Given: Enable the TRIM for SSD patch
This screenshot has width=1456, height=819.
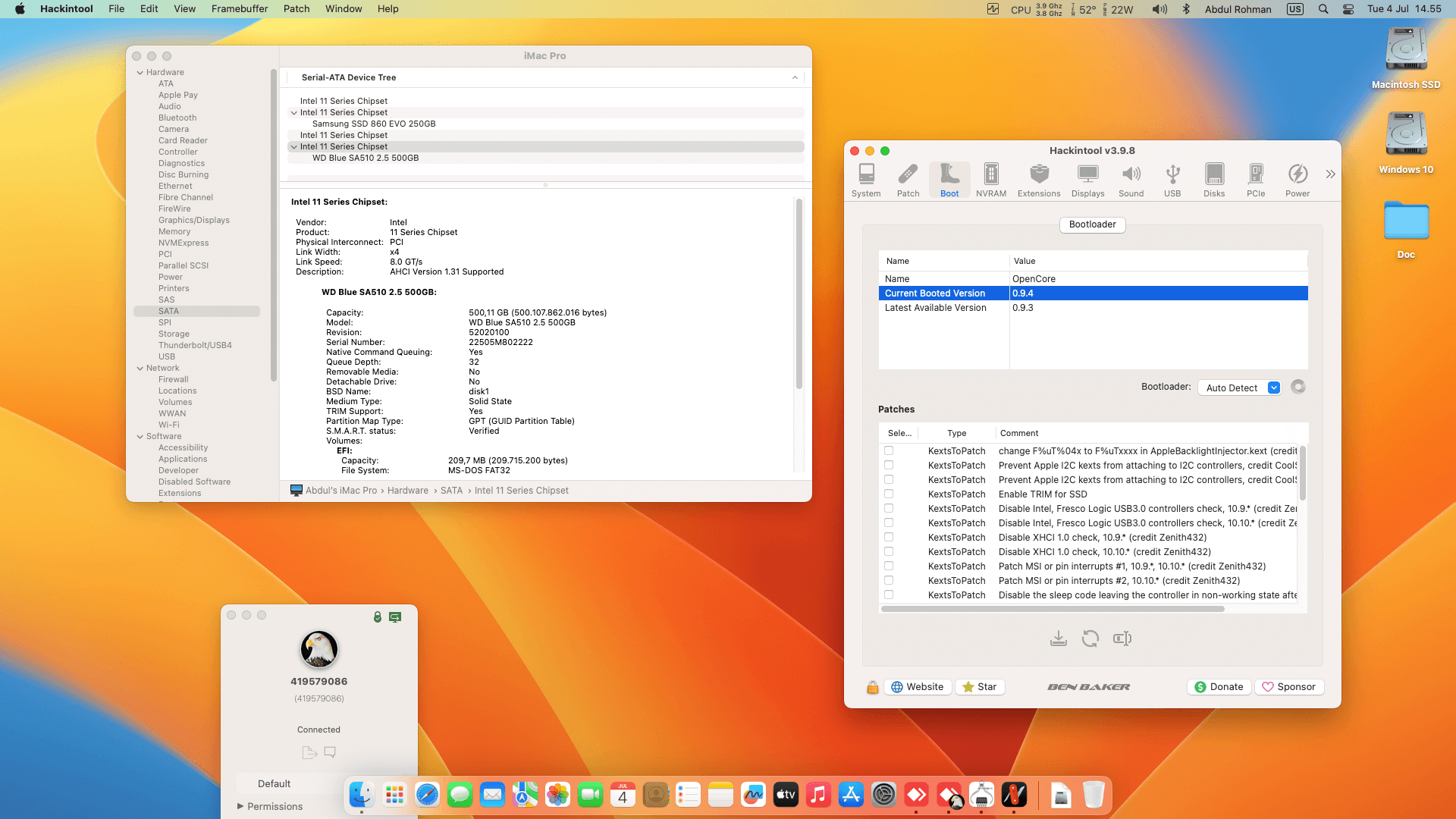Looking at the screenshot, I should (x=888, y=494).
